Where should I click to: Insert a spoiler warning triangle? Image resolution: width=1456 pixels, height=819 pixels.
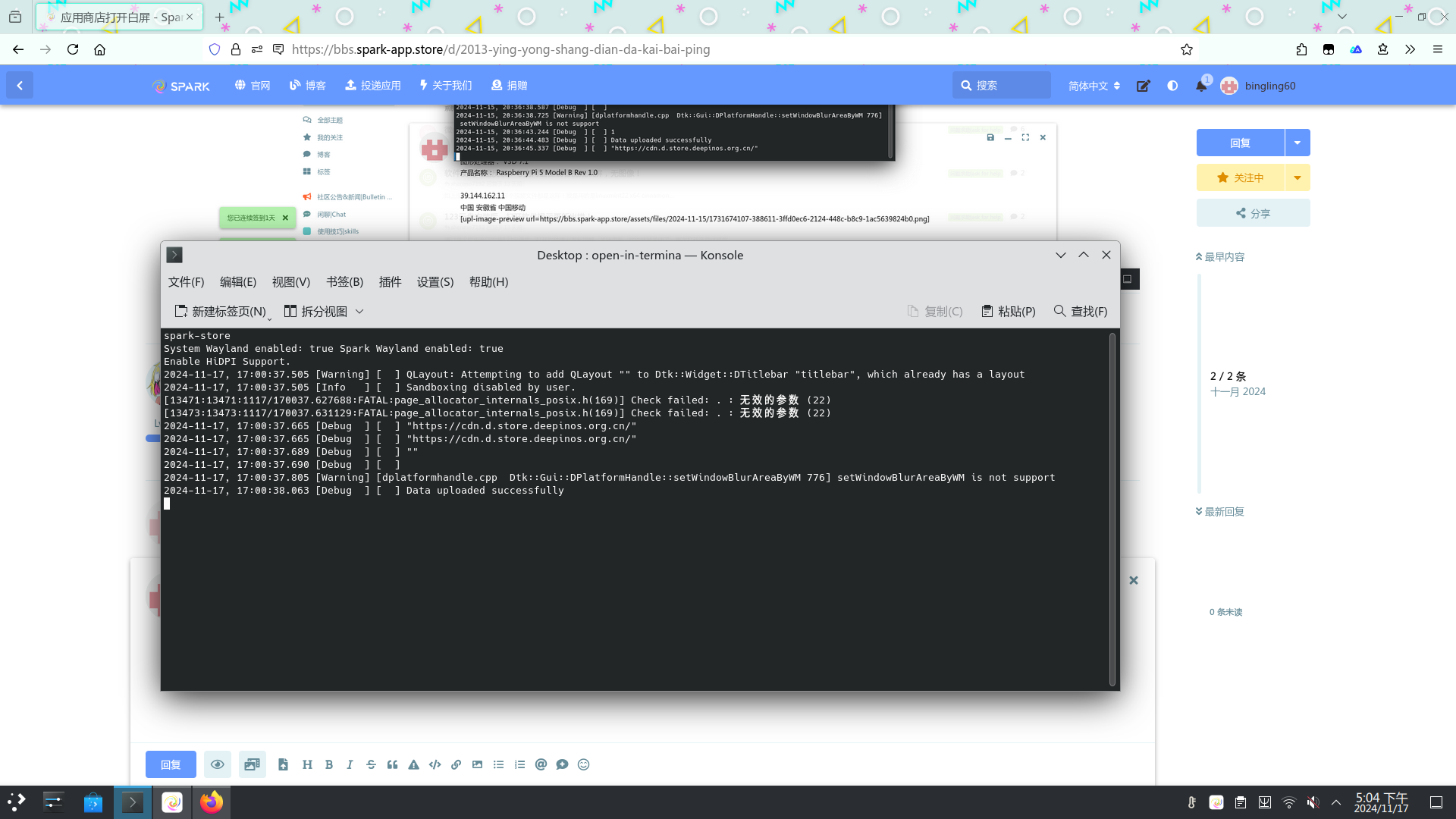pos(413,764)
